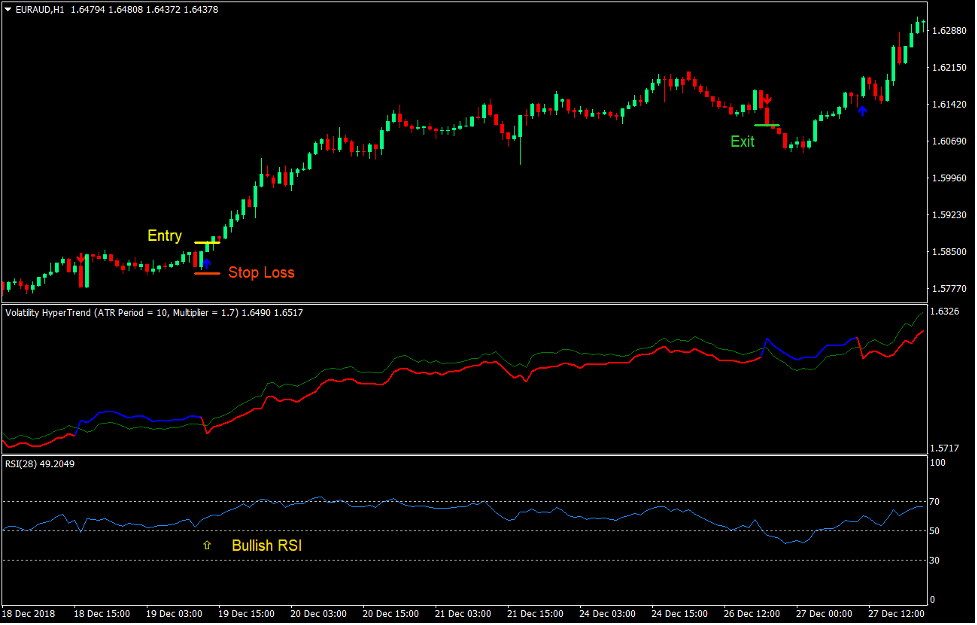Select the red exit arrow above Exit label
Screen dimensions: 977x625
click(767, 99)
